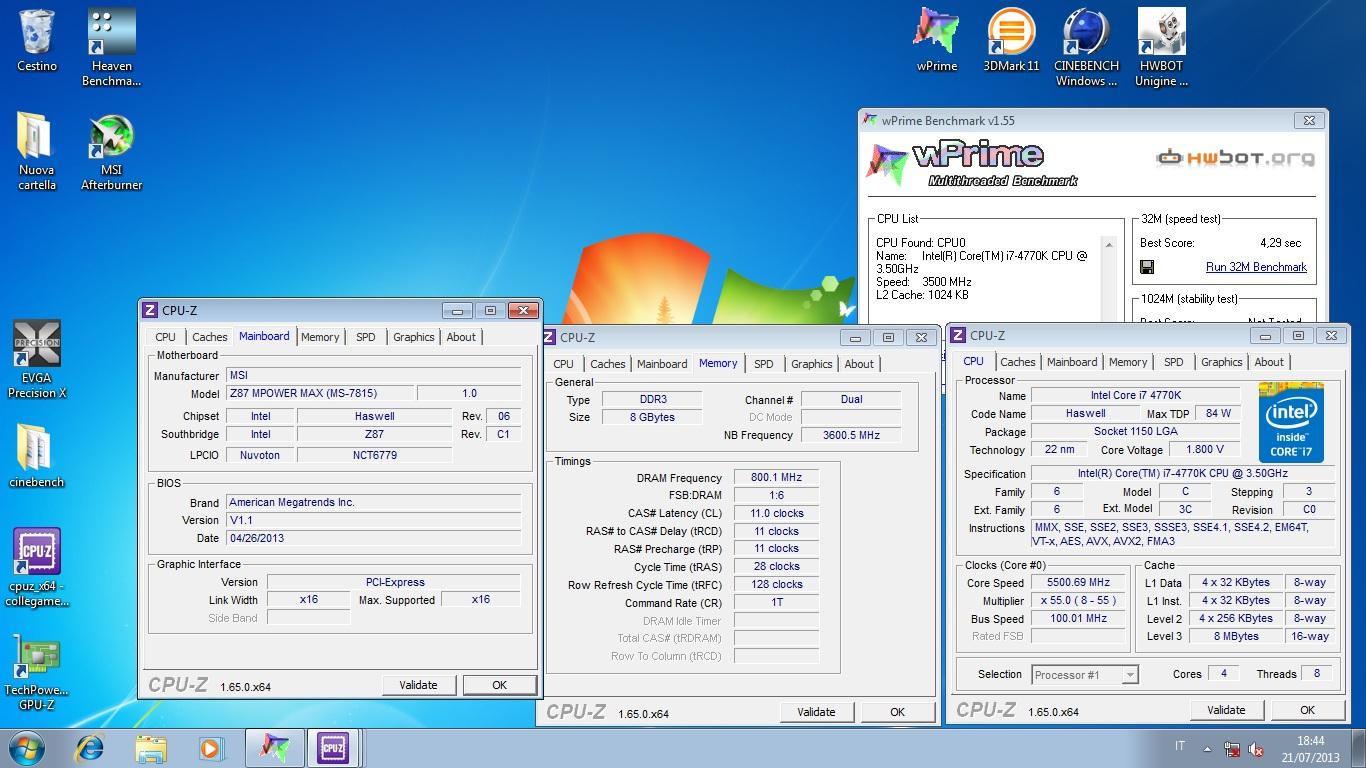Image resolution: width=1366 pixels, height=768 pixels.
Task: Click Validate in Mainboard CPU-Z window
Action: point(418,685)
